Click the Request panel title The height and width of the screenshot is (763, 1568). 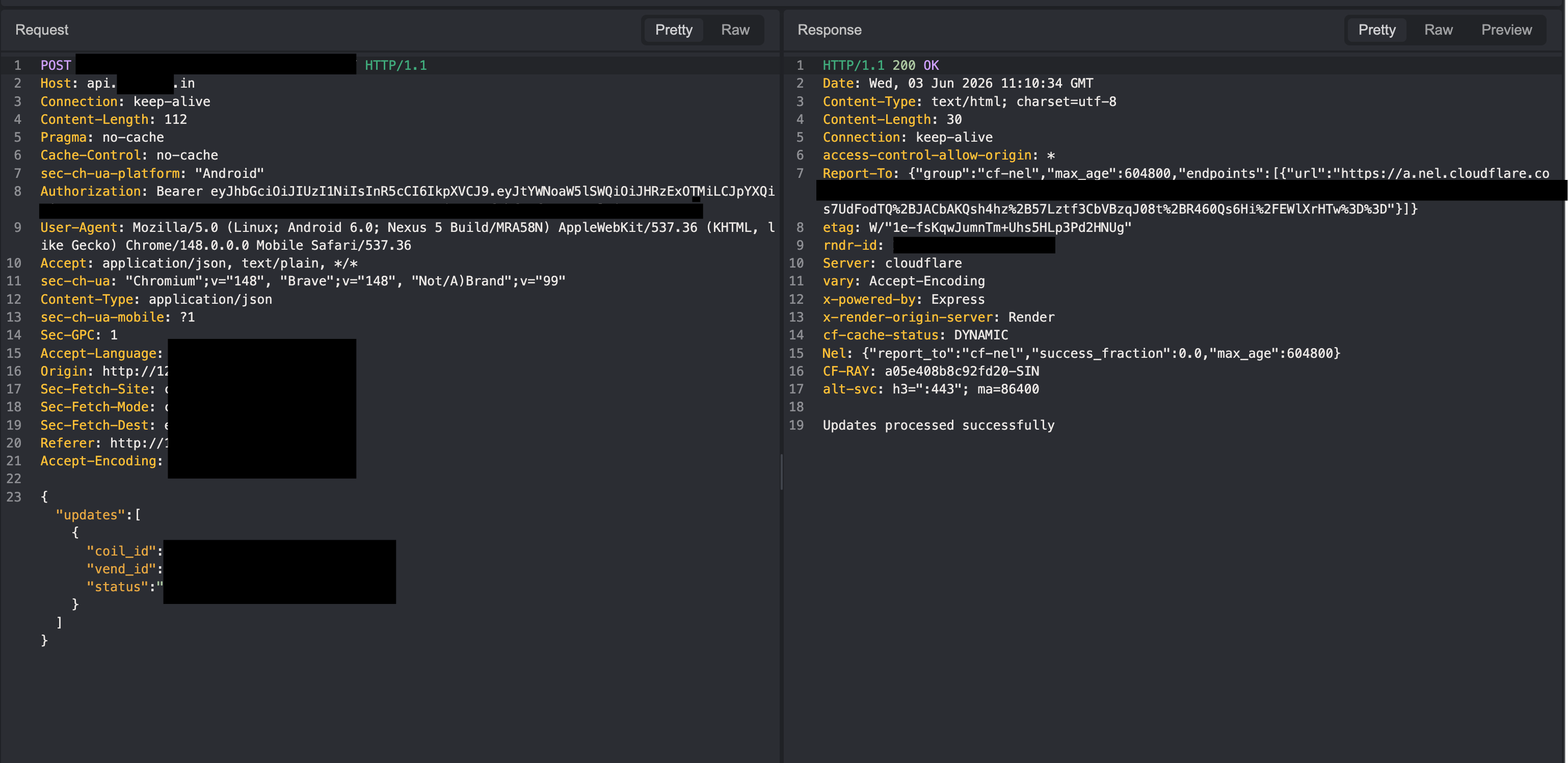pos(41,30)
